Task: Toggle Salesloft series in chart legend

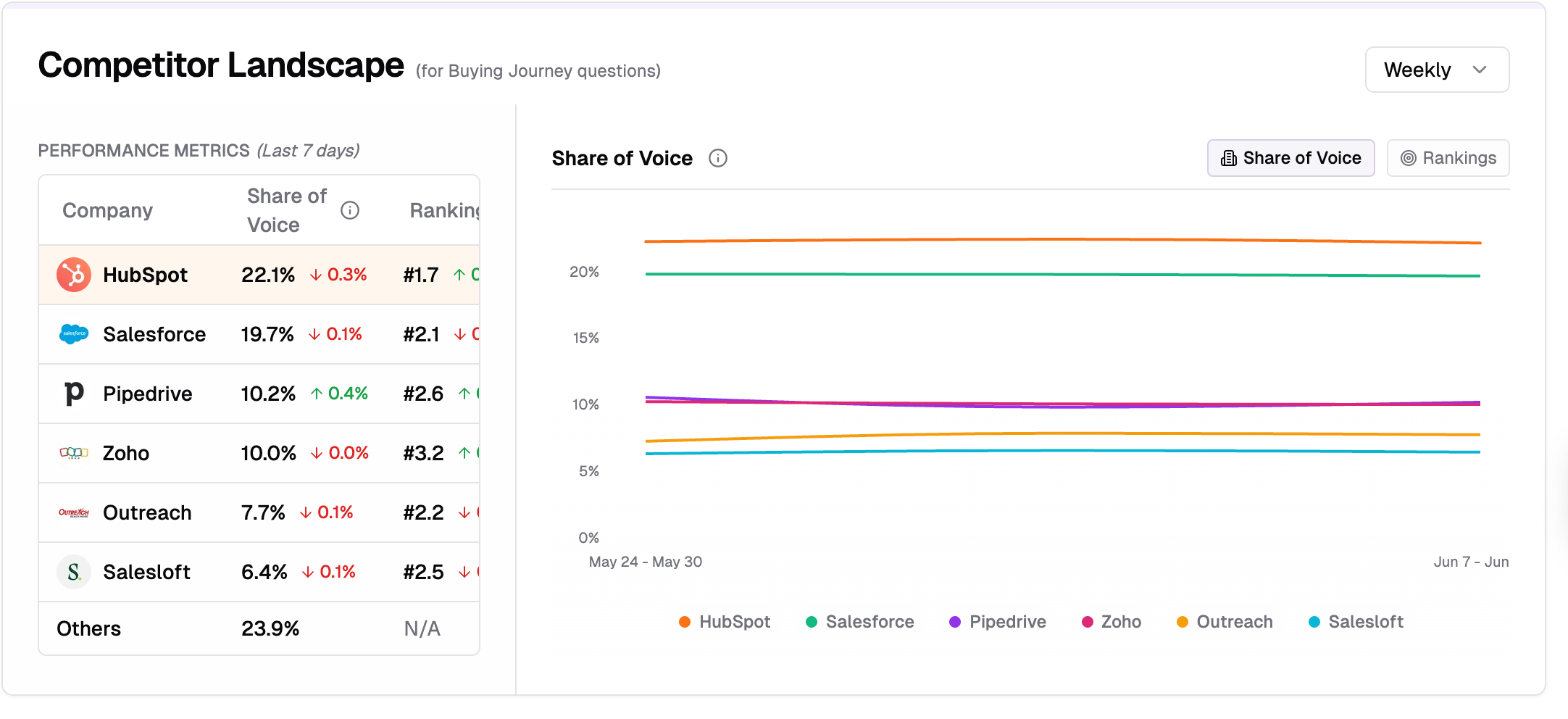Action: (1356, 622)
